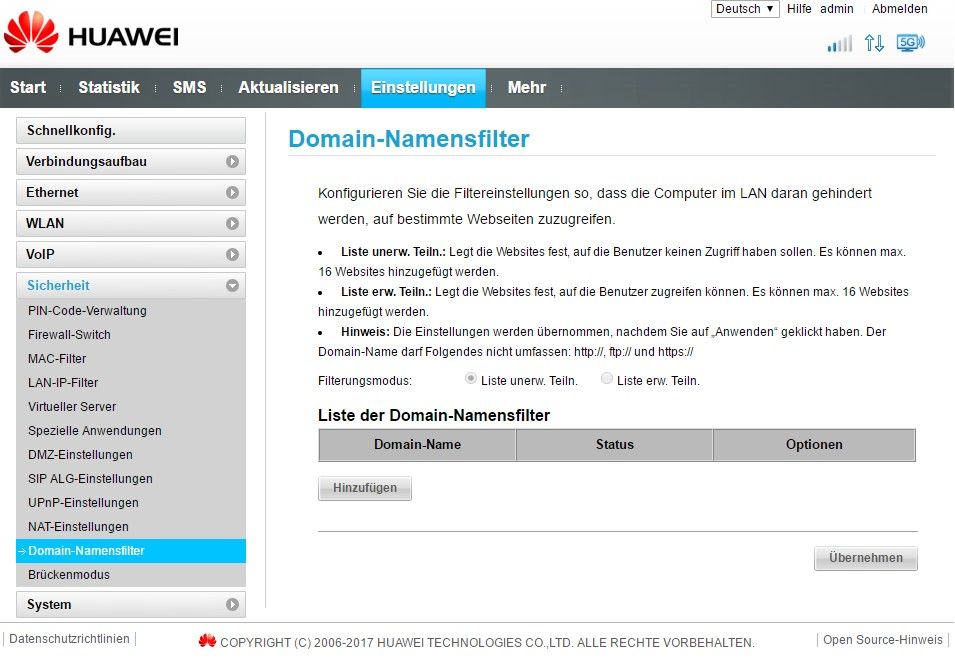Screen dimensions: 955x660
Task: Expand the Verbindungsaufbau section arrow
Action: coord(232,162)
